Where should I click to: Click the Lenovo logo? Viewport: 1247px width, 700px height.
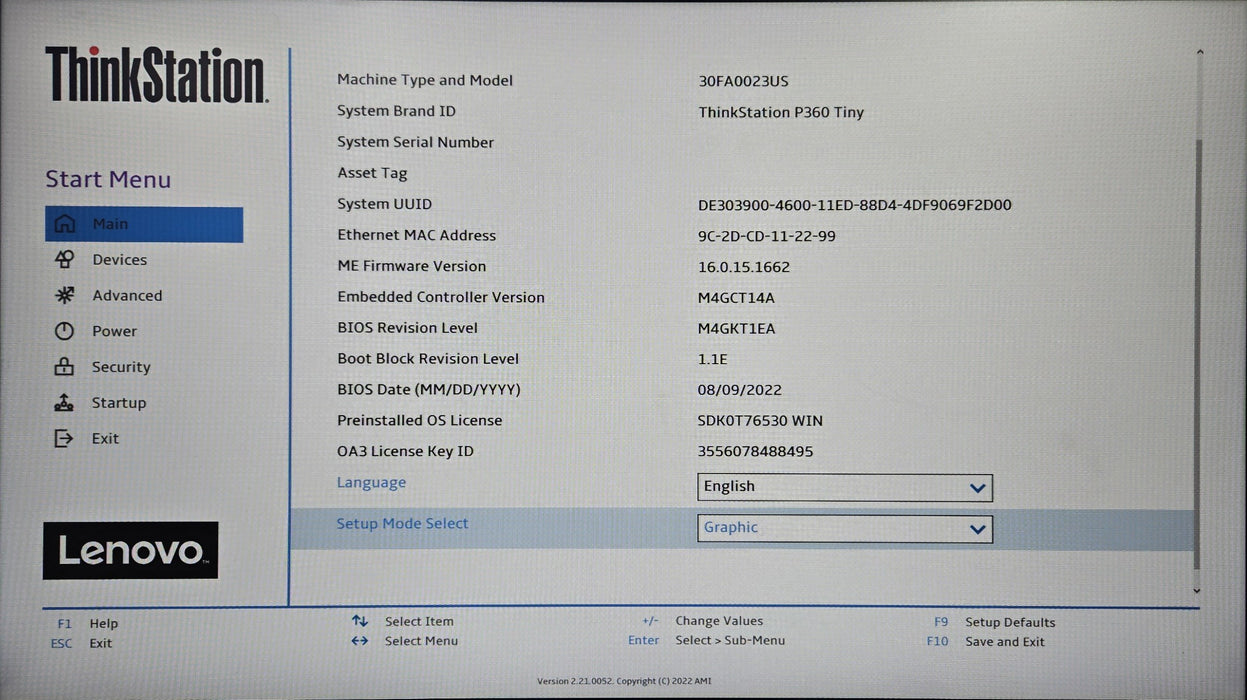point(130,550)
